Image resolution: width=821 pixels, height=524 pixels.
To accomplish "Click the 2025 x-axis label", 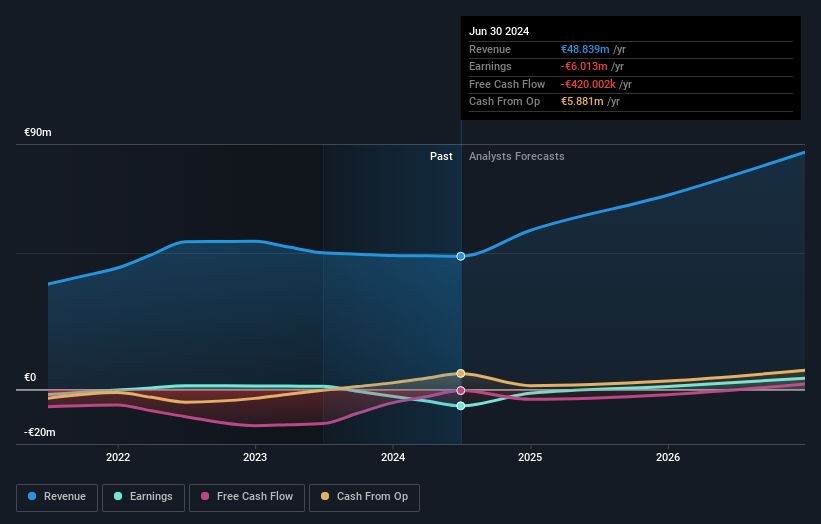I will click(530, 457).
